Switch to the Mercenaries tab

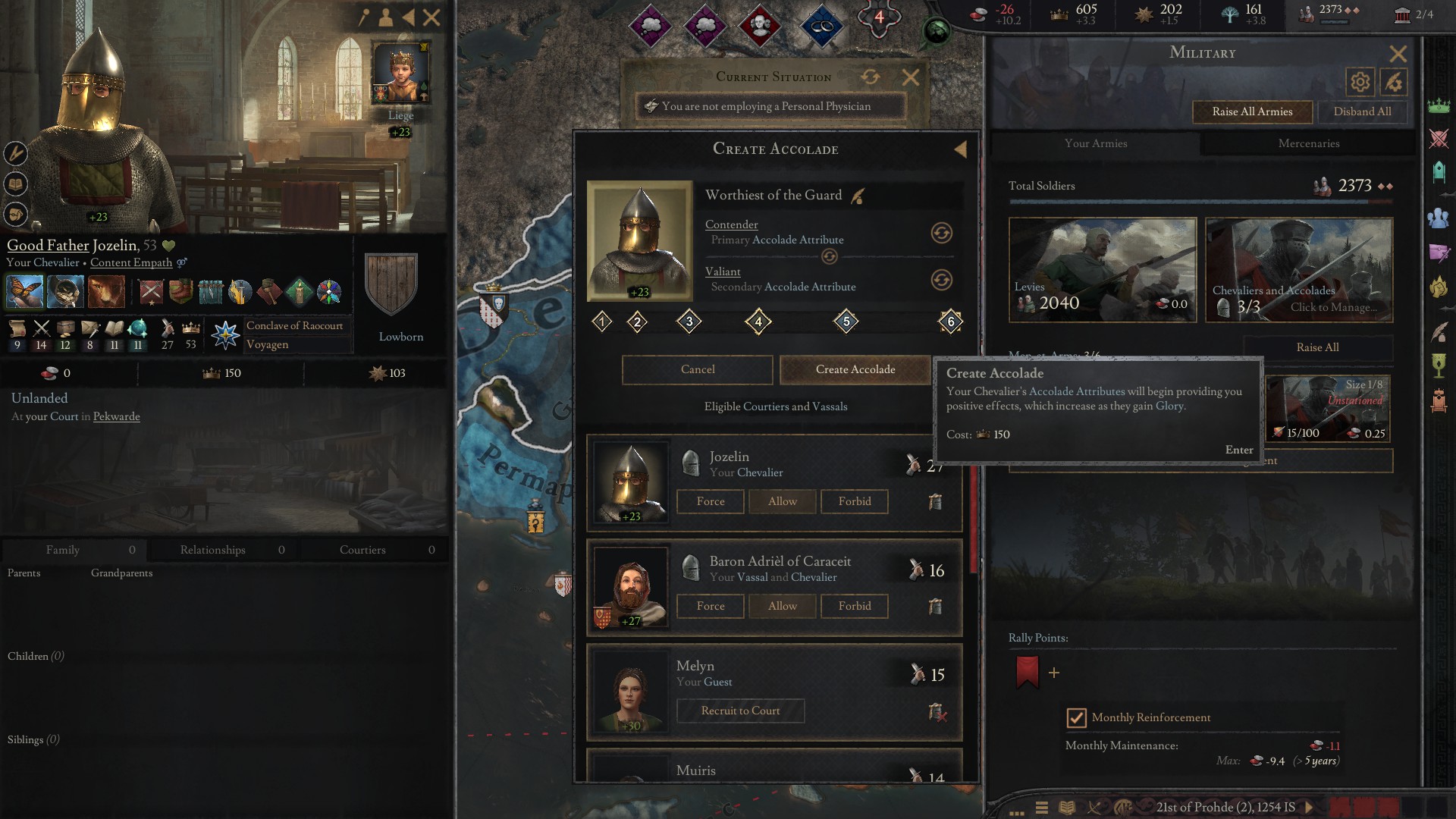(1308, 143)
